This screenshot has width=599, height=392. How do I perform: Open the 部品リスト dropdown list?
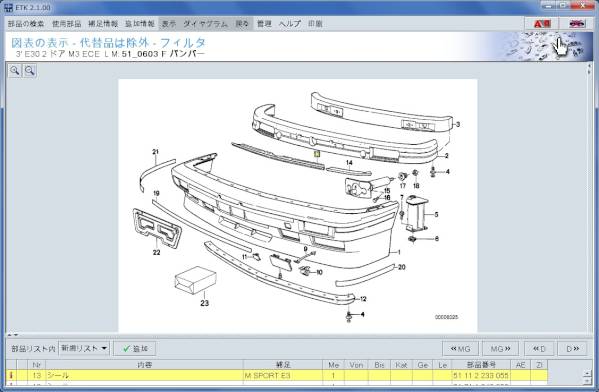84,348
